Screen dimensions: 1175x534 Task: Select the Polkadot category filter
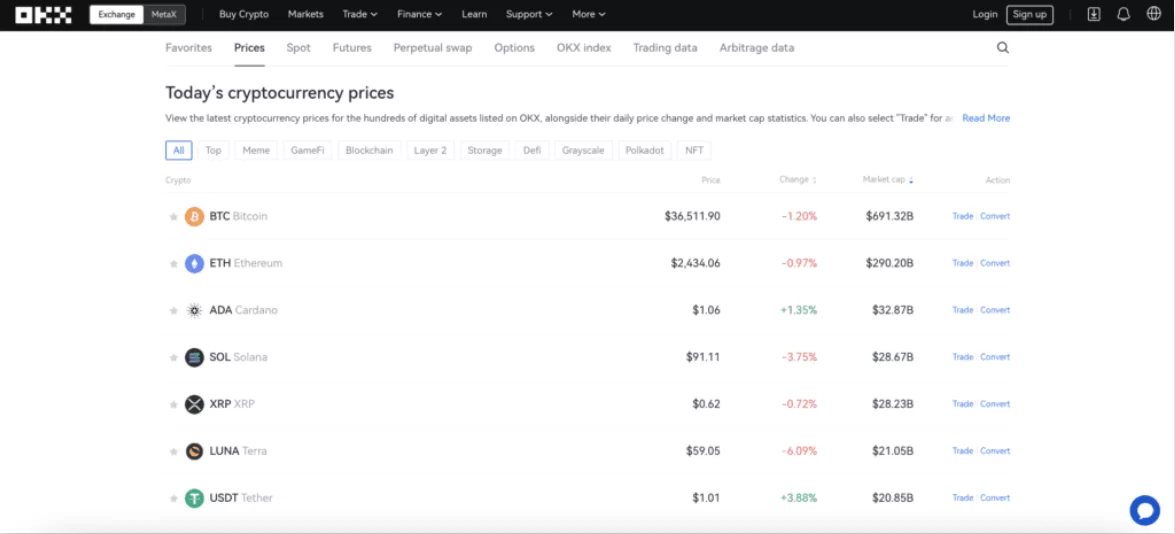[644, 151]
